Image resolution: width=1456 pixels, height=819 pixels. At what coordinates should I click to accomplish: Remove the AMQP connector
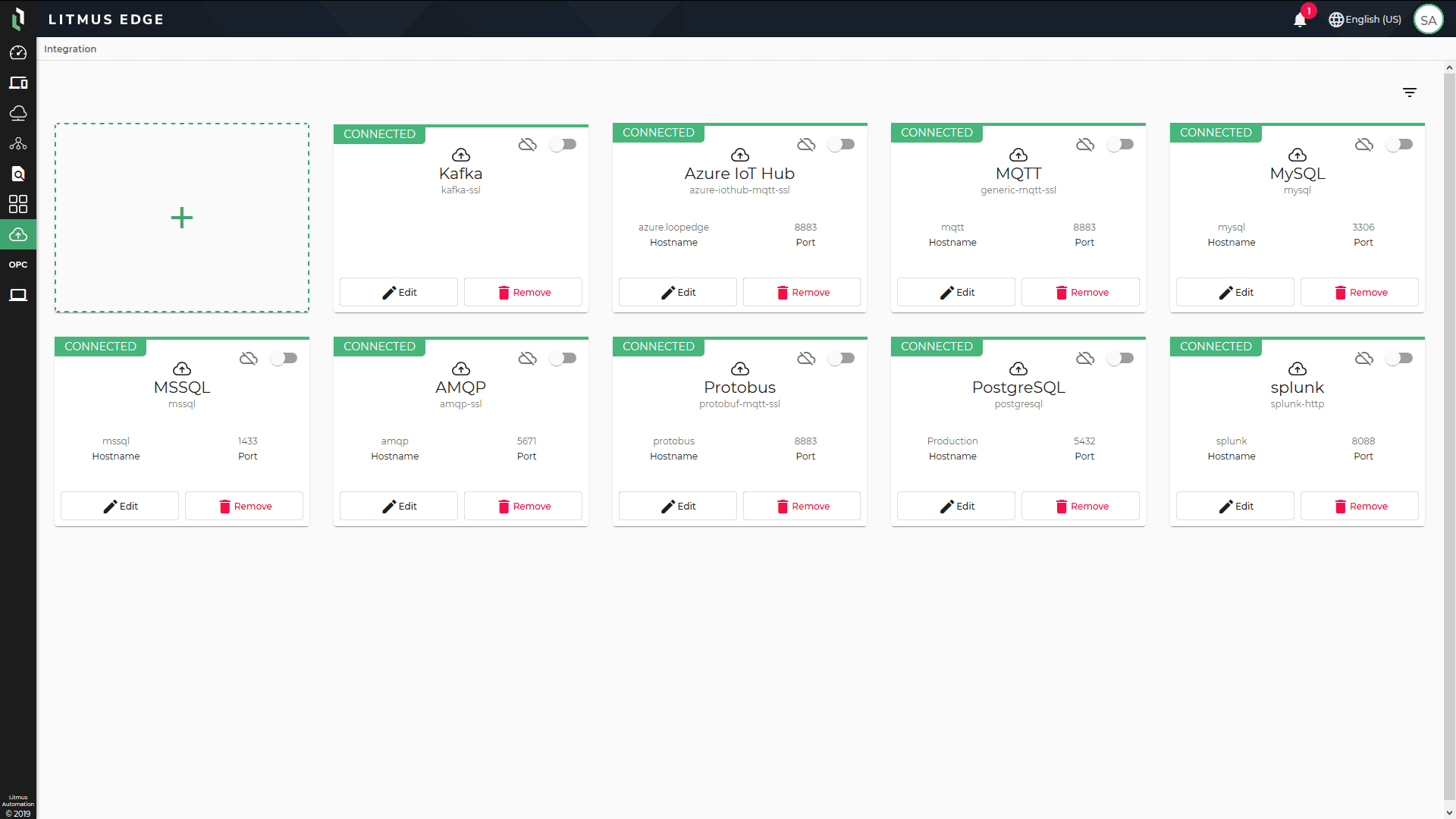(522, 506)
